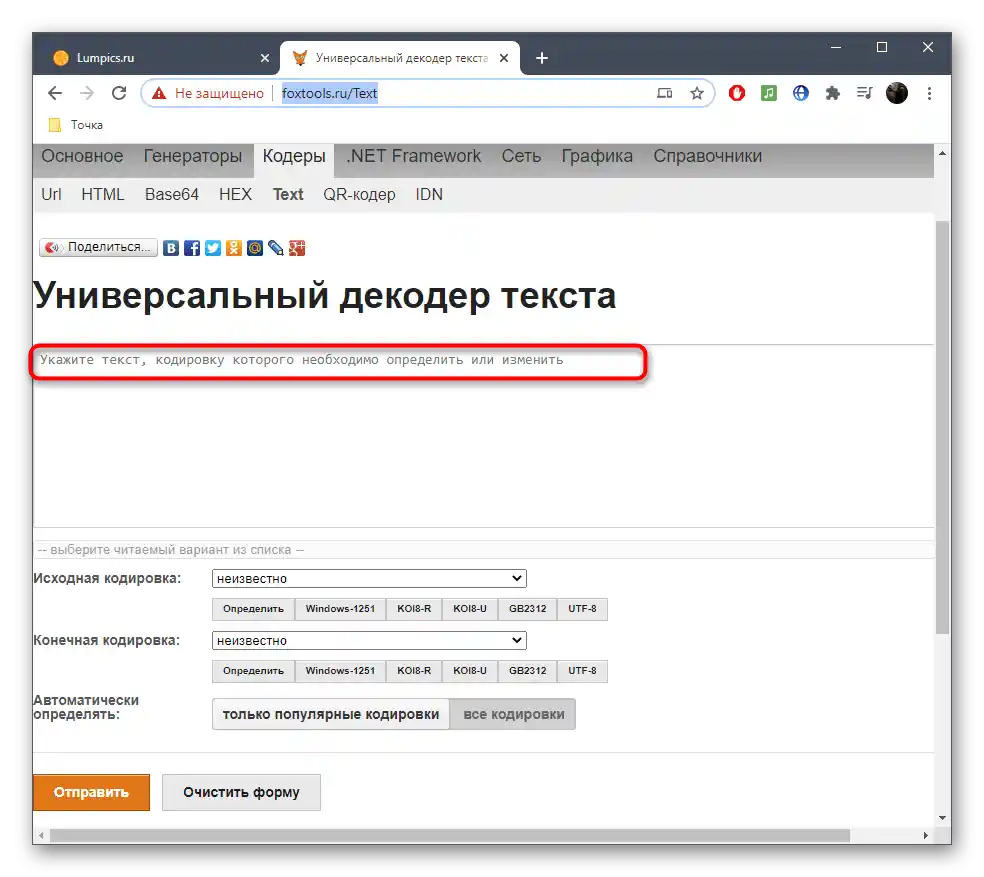This screenshot has height=877, width=984.
Task: Close the Универсальный декодер текста tab
Action: [504, 58]
